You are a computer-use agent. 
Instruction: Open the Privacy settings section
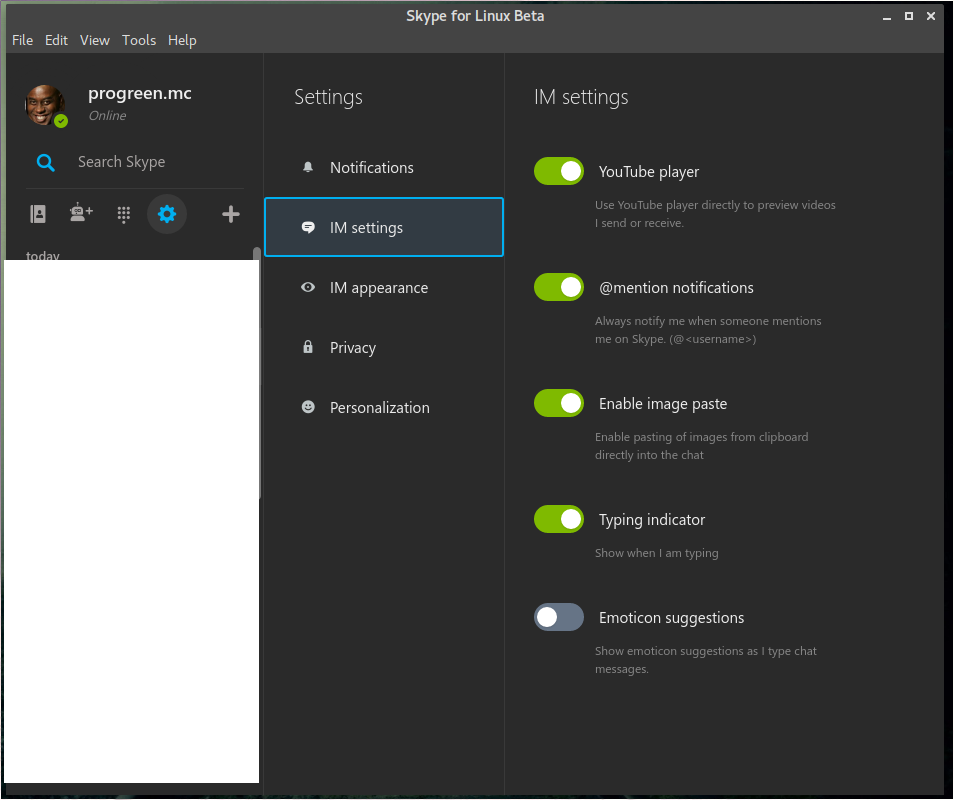pos(384,347)
